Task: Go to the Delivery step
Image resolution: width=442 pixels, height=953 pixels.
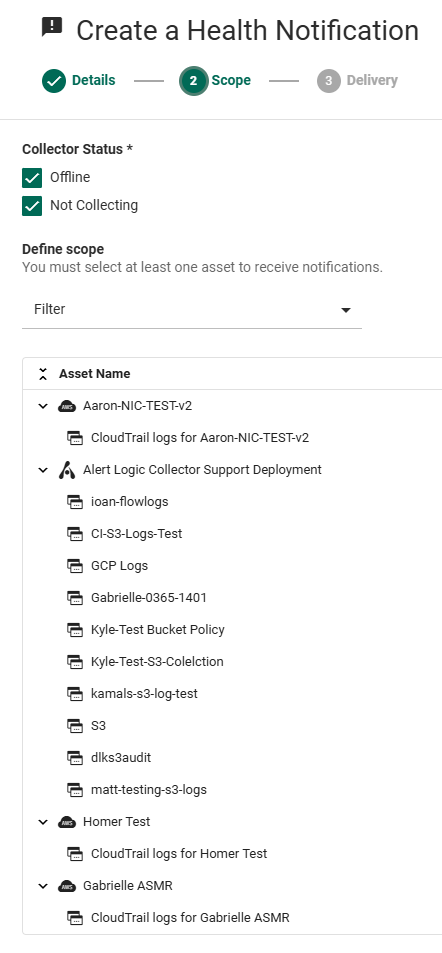Action: 357,81
